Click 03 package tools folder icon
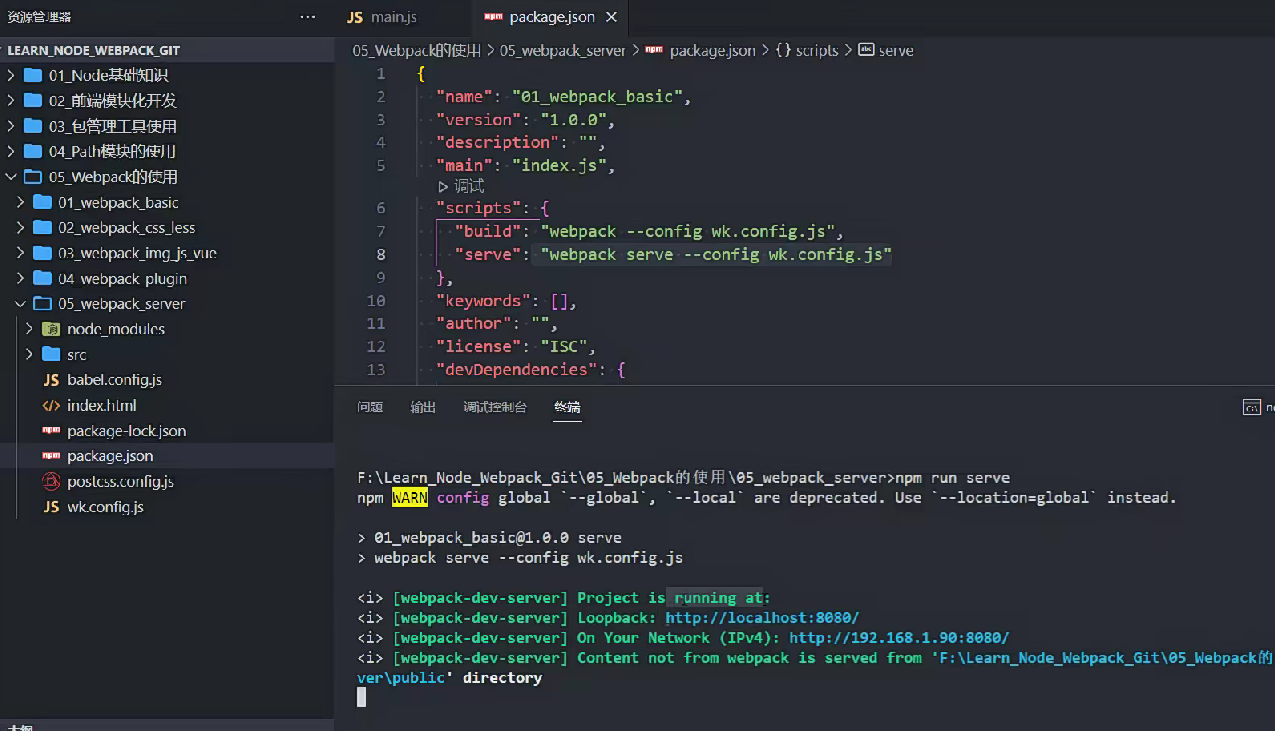The height and width of the screenshot is (731, 1275). [x=33, y=126]
